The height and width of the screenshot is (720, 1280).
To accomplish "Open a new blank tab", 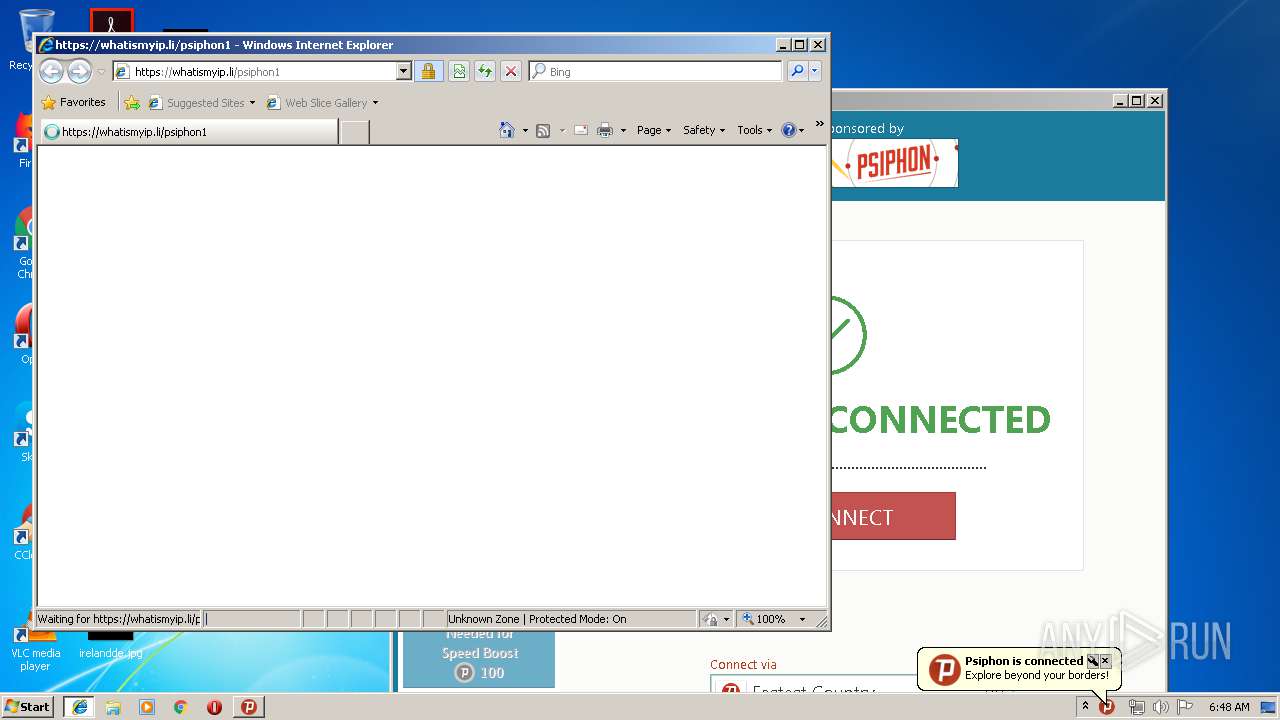I will click(354, 132).
